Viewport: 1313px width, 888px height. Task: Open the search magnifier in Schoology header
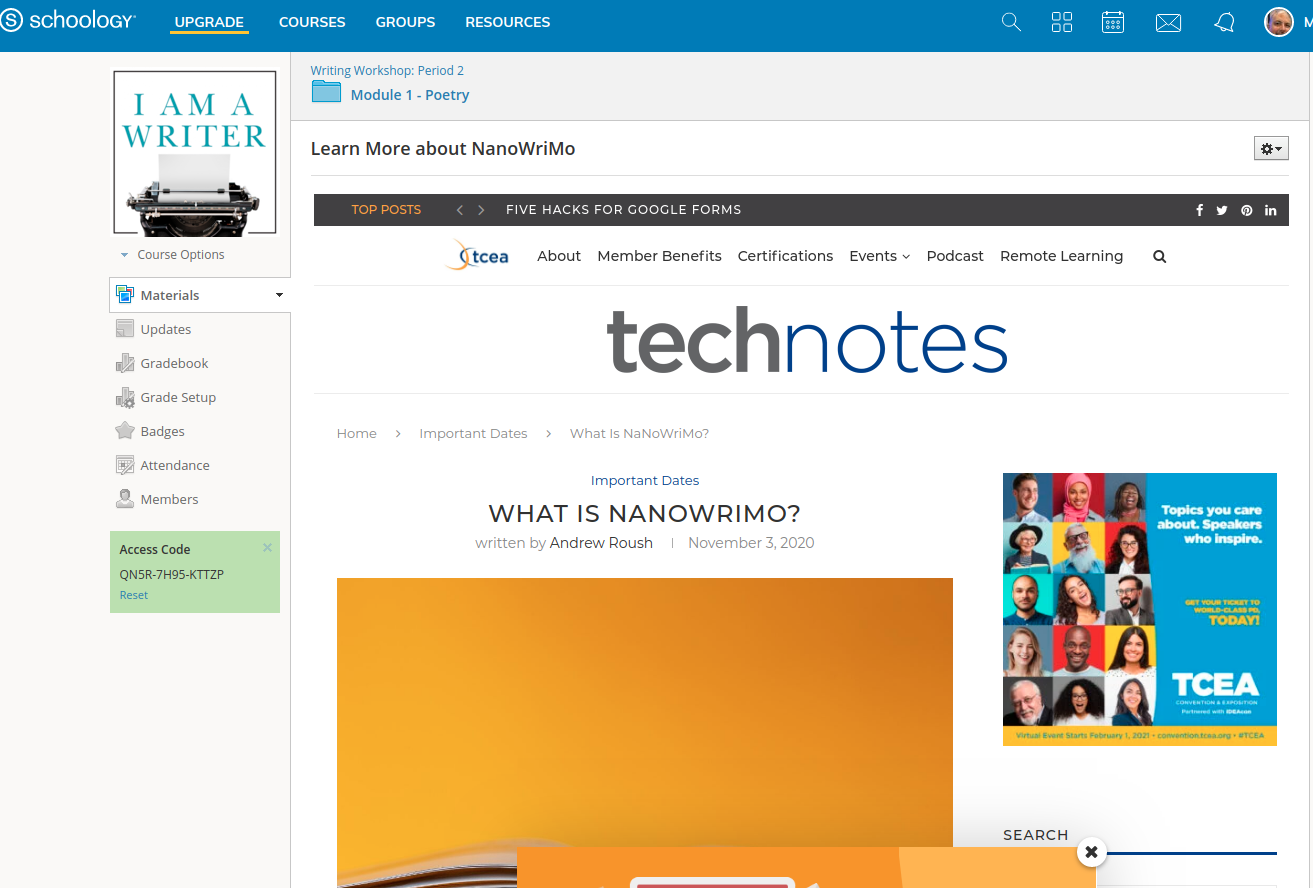(1011, 22)
